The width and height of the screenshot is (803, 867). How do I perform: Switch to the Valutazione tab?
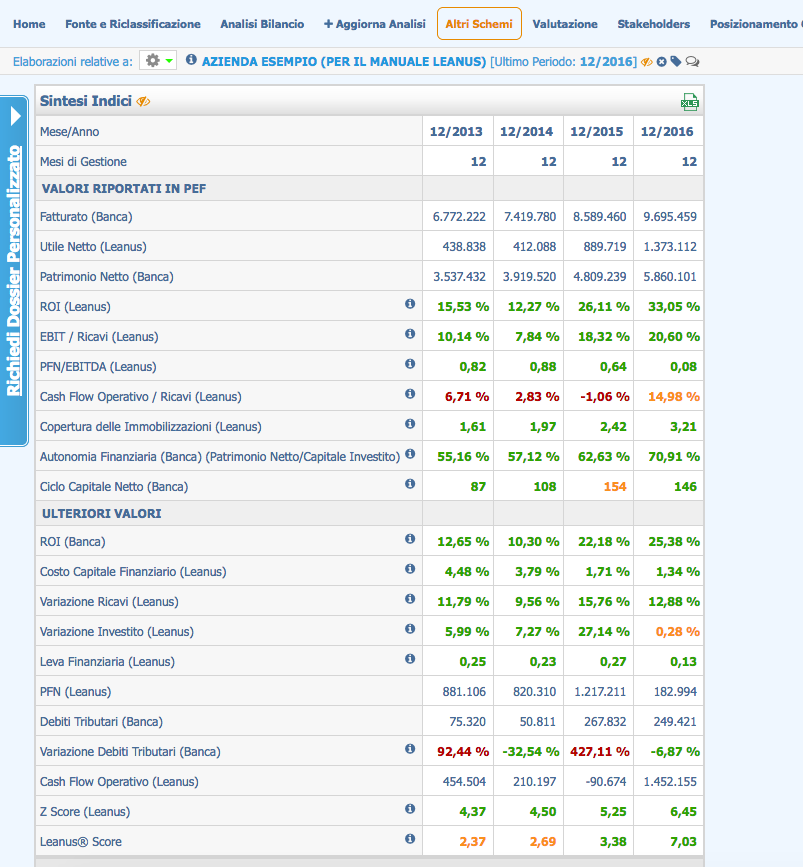565,24
